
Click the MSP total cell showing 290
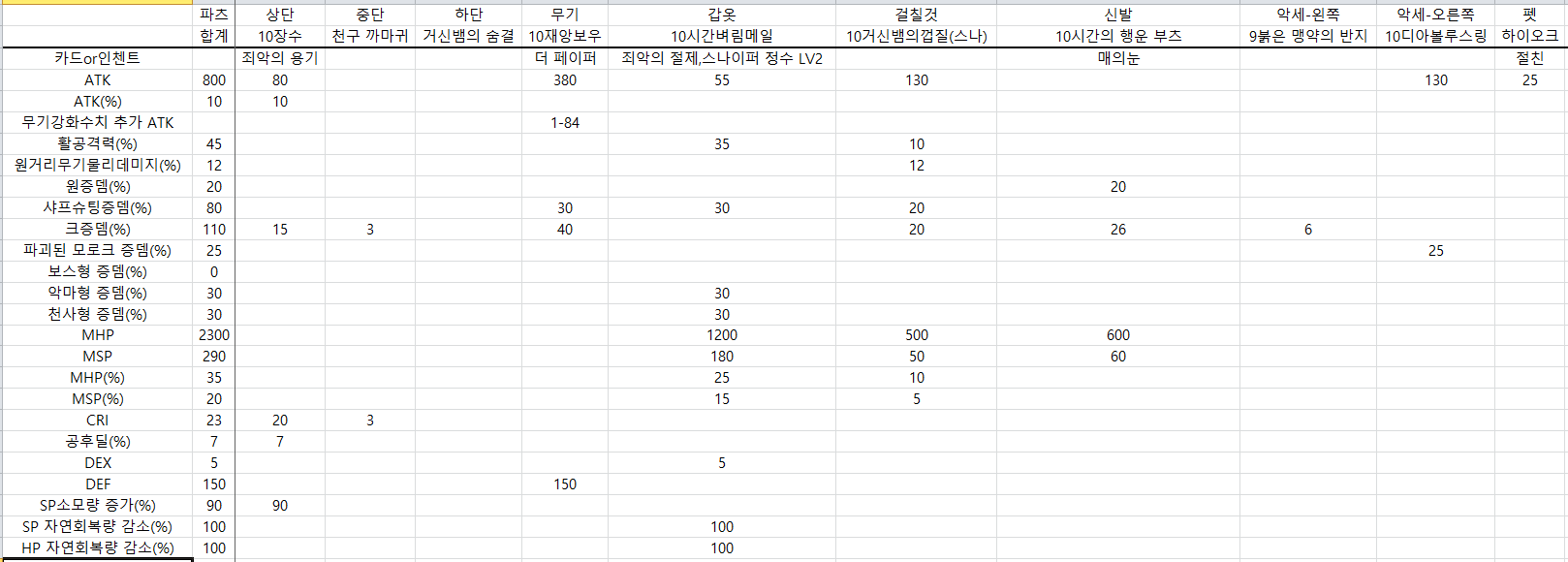tap(213, 357)
